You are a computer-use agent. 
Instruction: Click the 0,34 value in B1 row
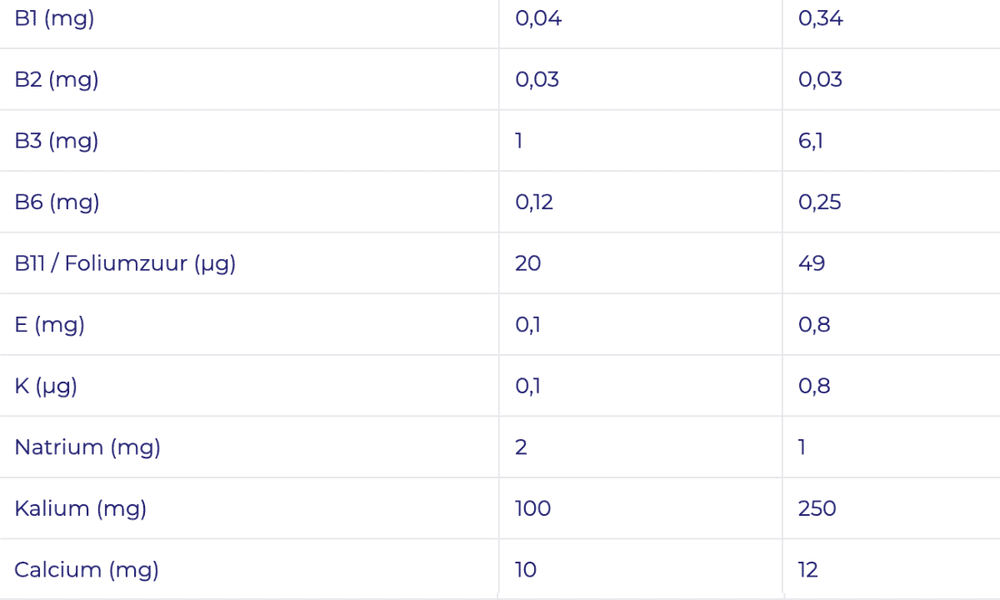(820, 18)
